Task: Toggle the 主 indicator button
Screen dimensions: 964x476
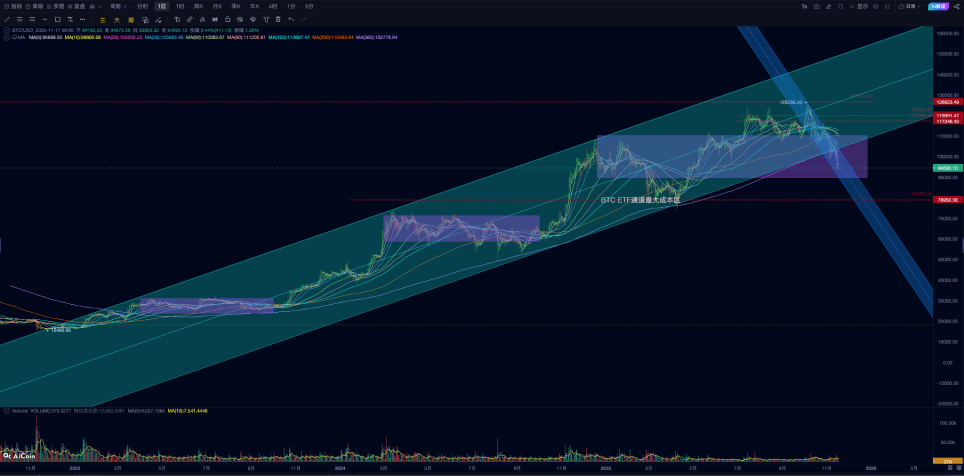Action: pyautogui.click(x=103, y=20)
